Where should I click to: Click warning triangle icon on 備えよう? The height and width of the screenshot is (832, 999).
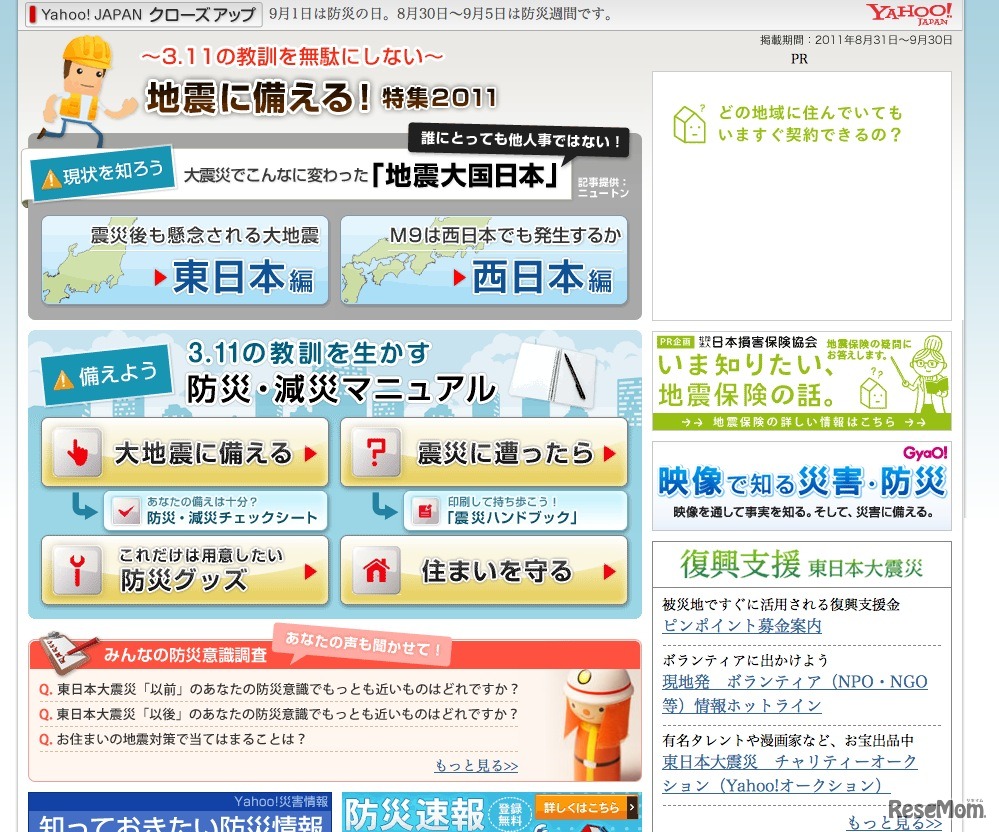pos(64,380)
